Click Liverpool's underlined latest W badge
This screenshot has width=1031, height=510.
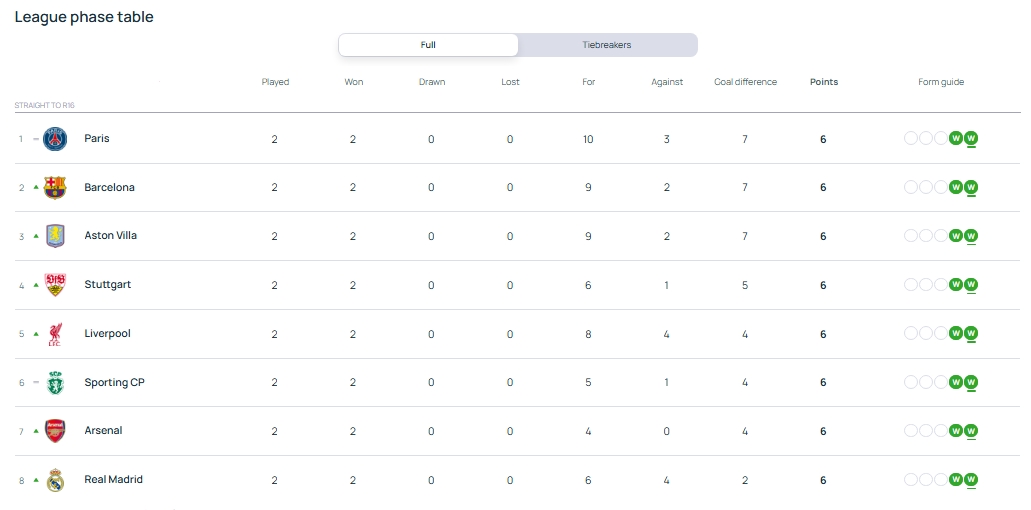pos(971,334)
